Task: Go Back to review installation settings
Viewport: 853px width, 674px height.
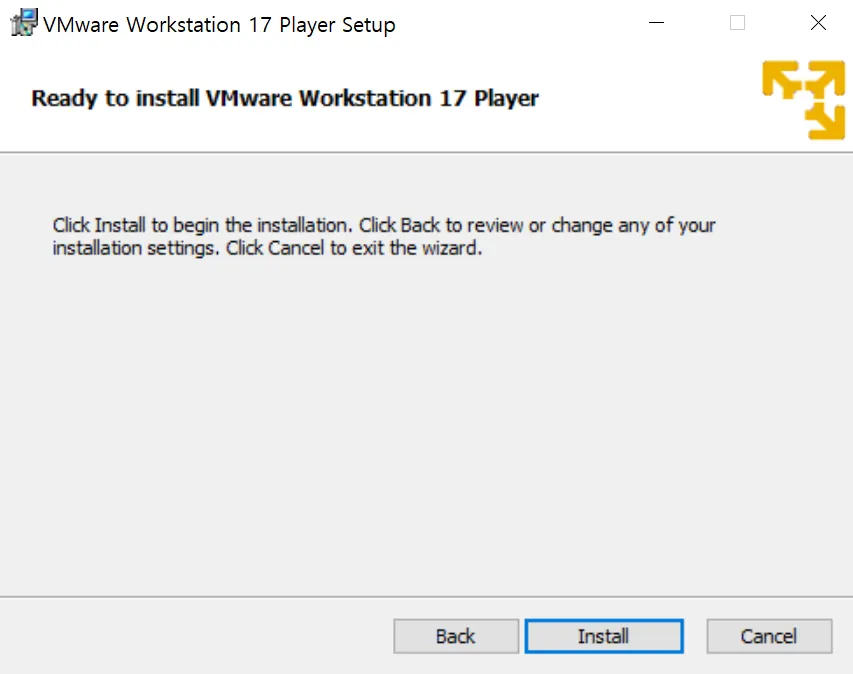Action: pyautogui.click(x=456, y=636)
